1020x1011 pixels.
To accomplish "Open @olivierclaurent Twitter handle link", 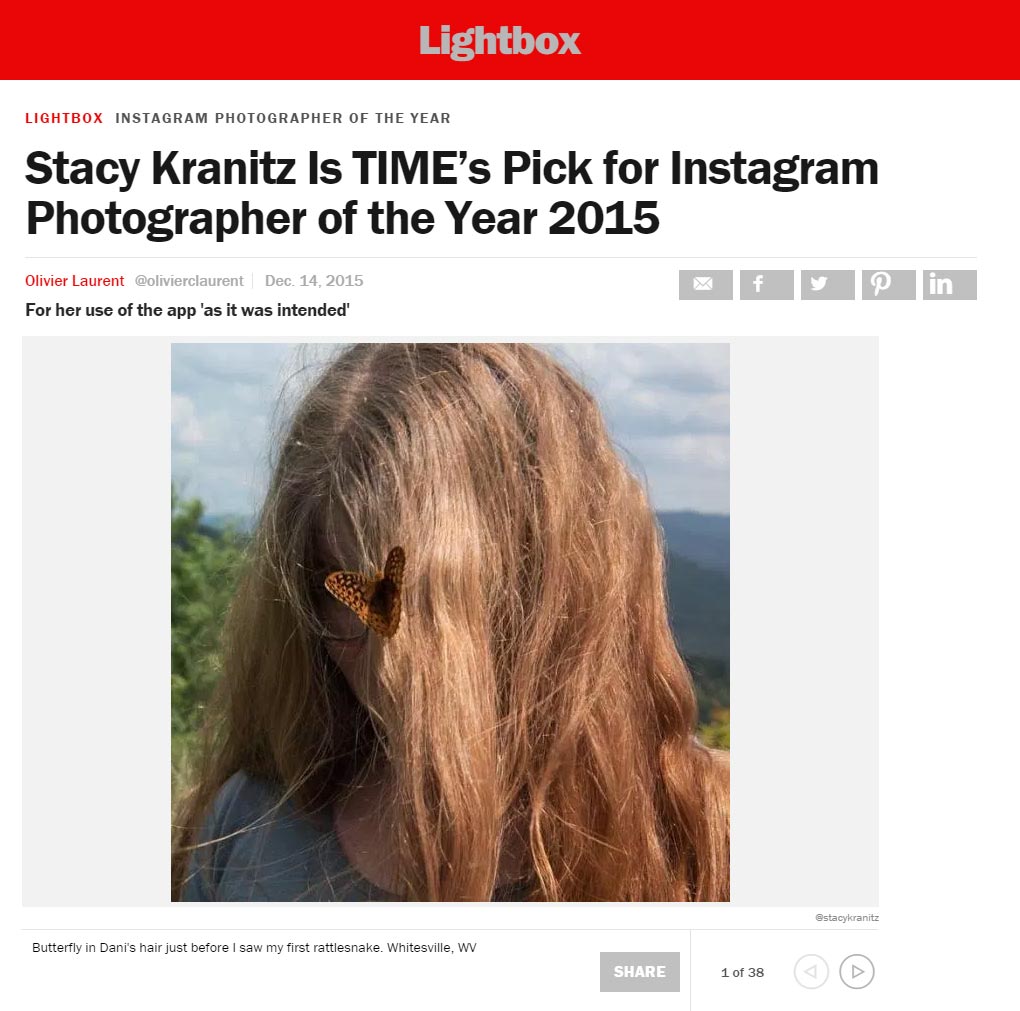I will (189, 281).
